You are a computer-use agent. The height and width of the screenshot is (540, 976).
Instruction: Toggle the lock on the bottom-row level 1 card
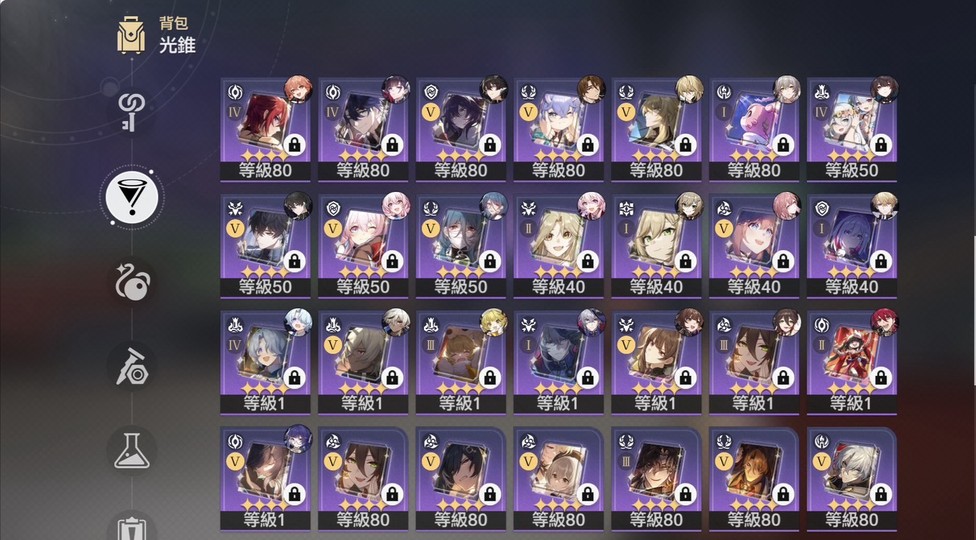[x=294, y=495]
